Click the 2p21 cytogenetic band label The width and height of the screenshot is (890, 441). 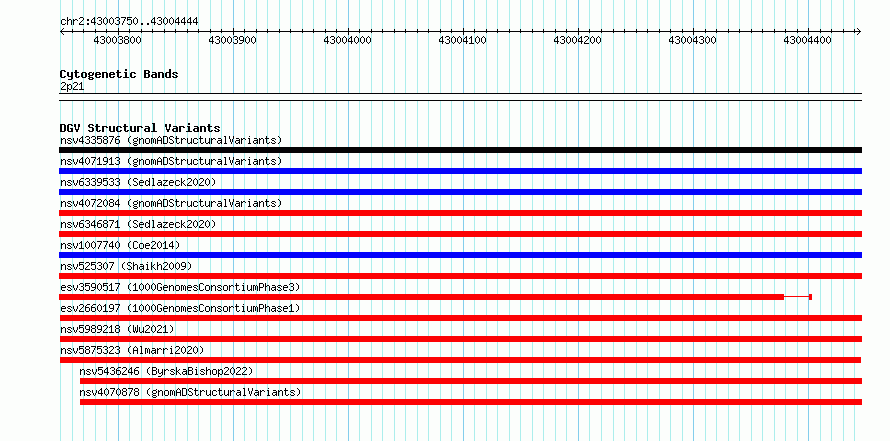tap(72, 86)
